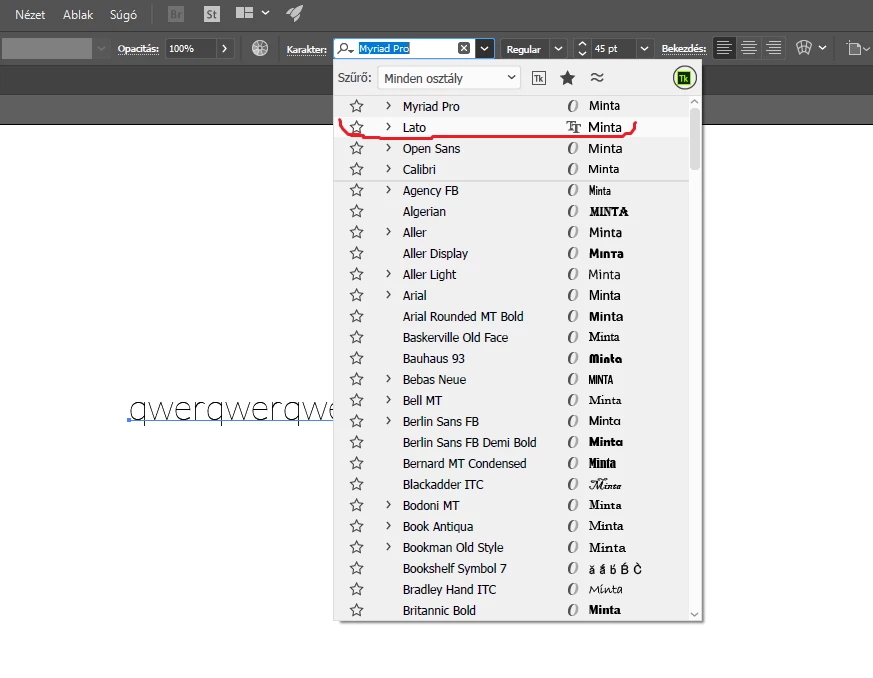Open Adobe Stock via St icon

click(x=212, y=14)
